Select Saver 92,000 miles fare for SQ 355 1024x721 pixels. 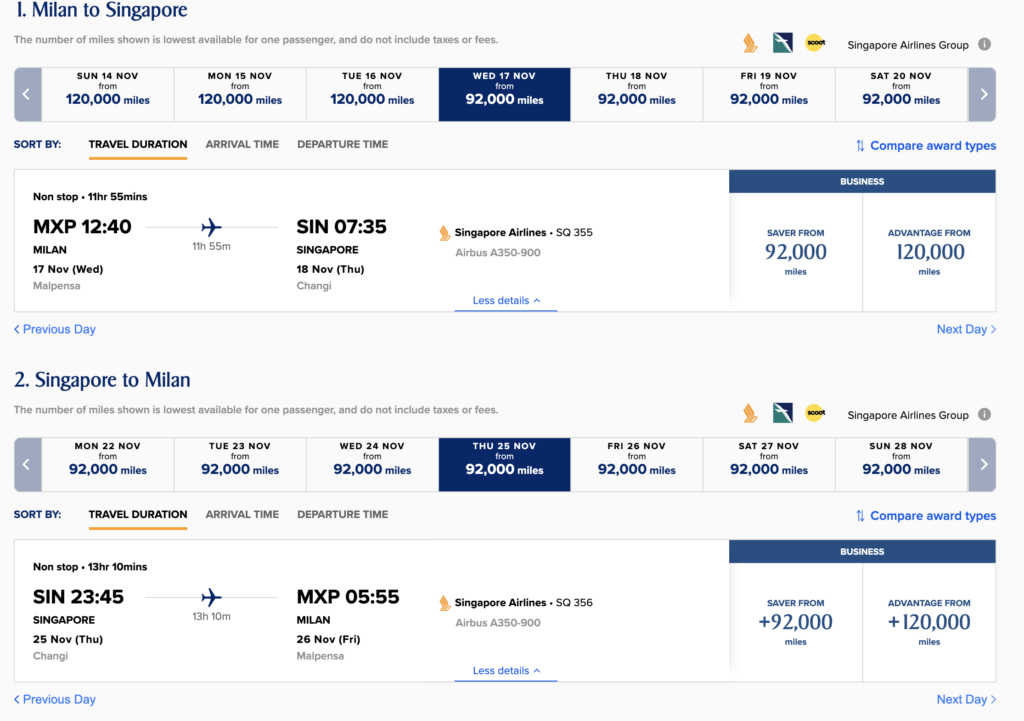point(796,251)
